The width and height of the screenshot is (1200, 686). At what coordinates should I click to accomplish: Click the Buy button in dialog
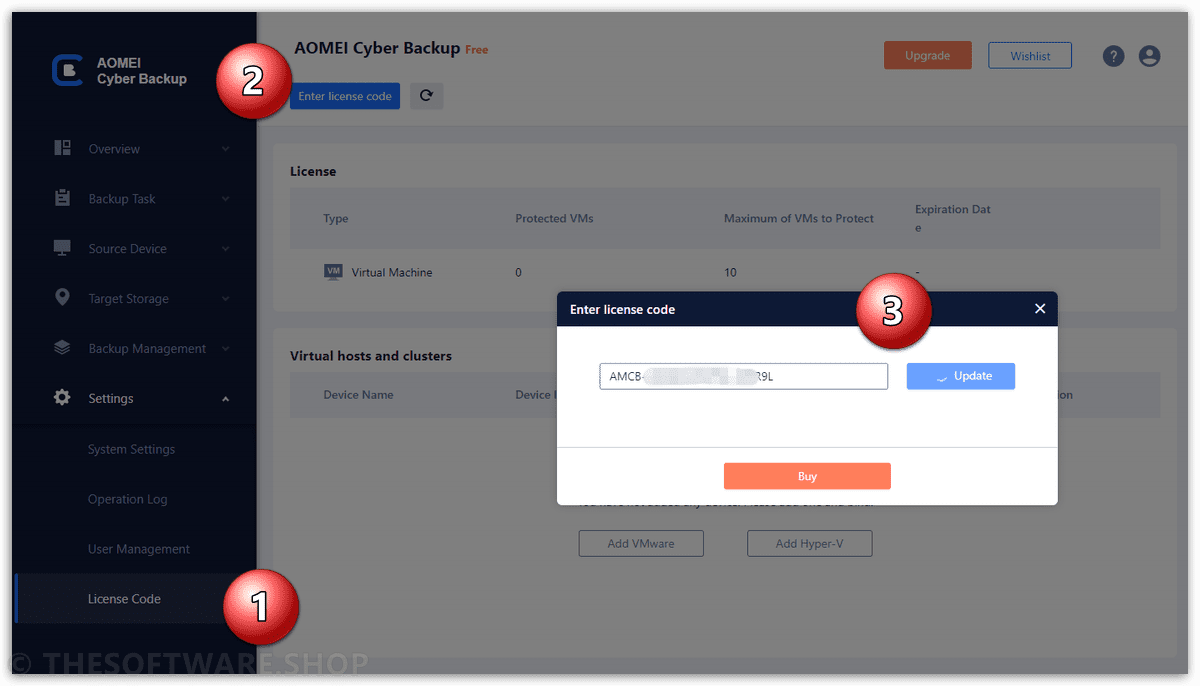(x=807, y=476)
